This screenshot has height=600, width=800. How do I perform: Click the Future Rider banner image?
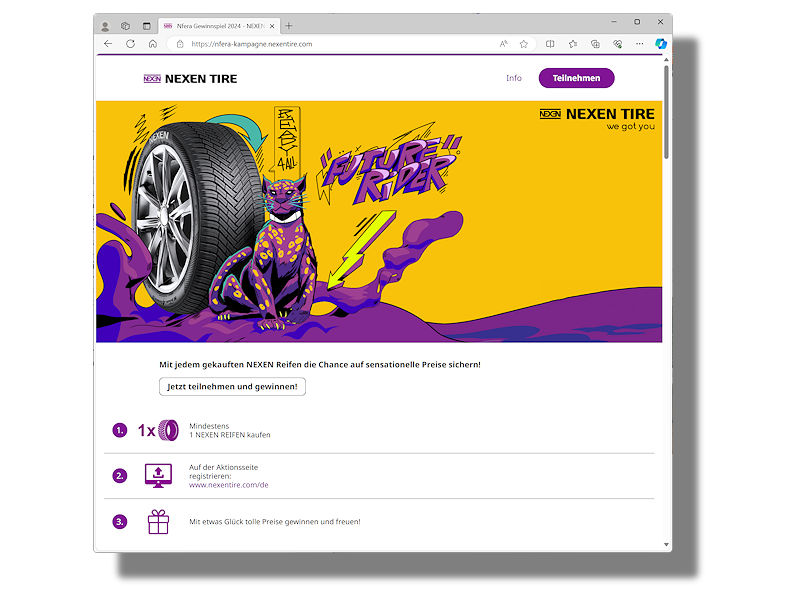(x=379, y=221)
